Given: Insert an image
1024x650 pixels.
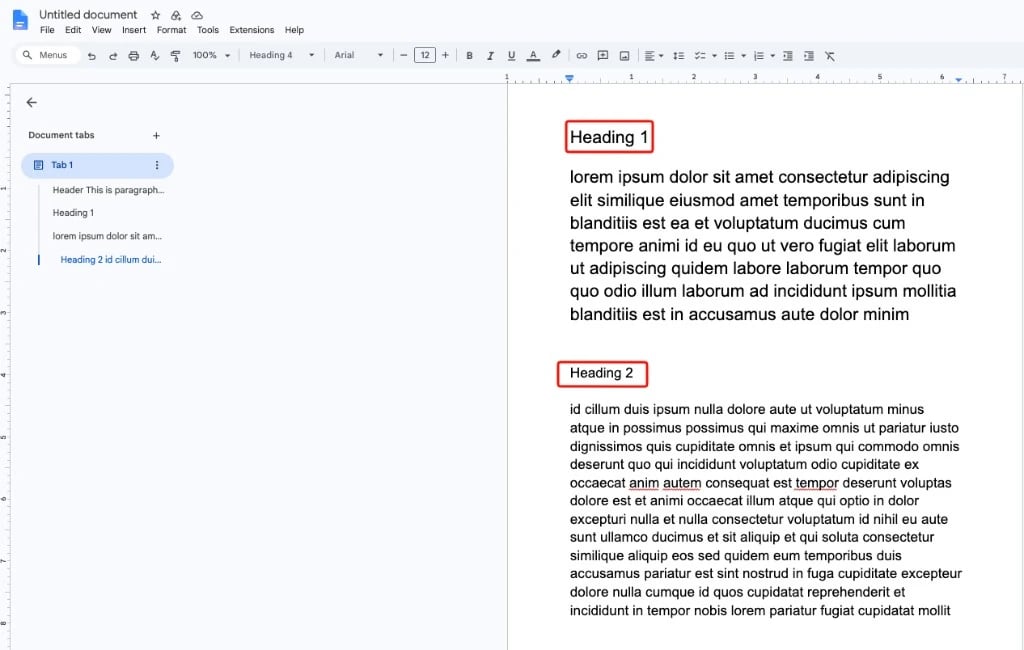Looking at the screenshot, I should pyautogui.click(x=624, y=56).
